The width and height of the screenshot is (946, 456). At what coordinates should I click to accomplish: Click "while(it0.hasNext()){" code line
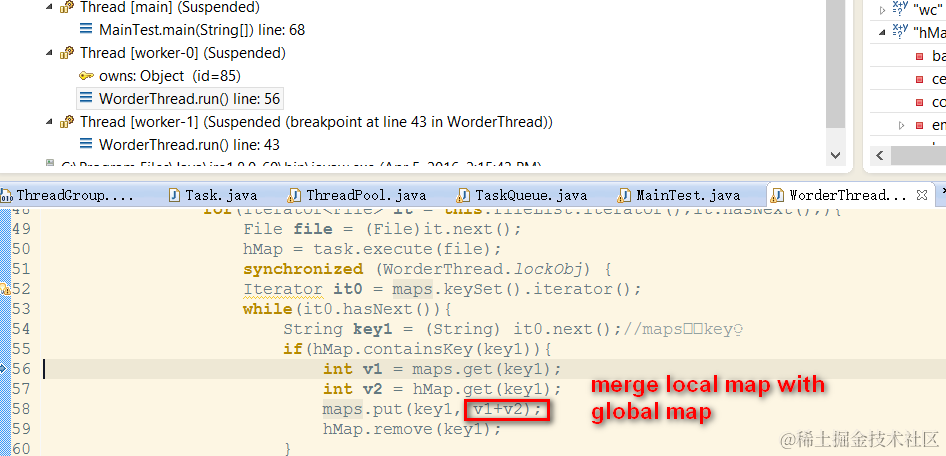(x=348, y=309)
